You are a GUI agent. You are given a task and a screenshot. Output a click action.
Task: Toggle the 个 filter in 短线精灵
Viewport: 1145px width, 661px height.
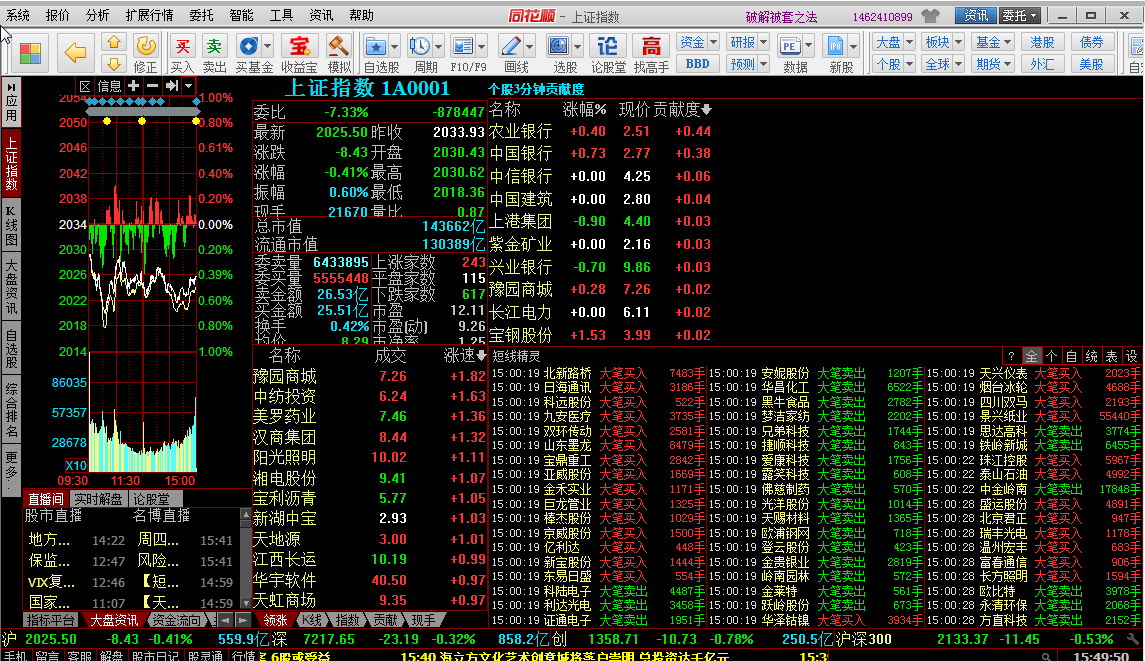click(x=1051, y=356)
